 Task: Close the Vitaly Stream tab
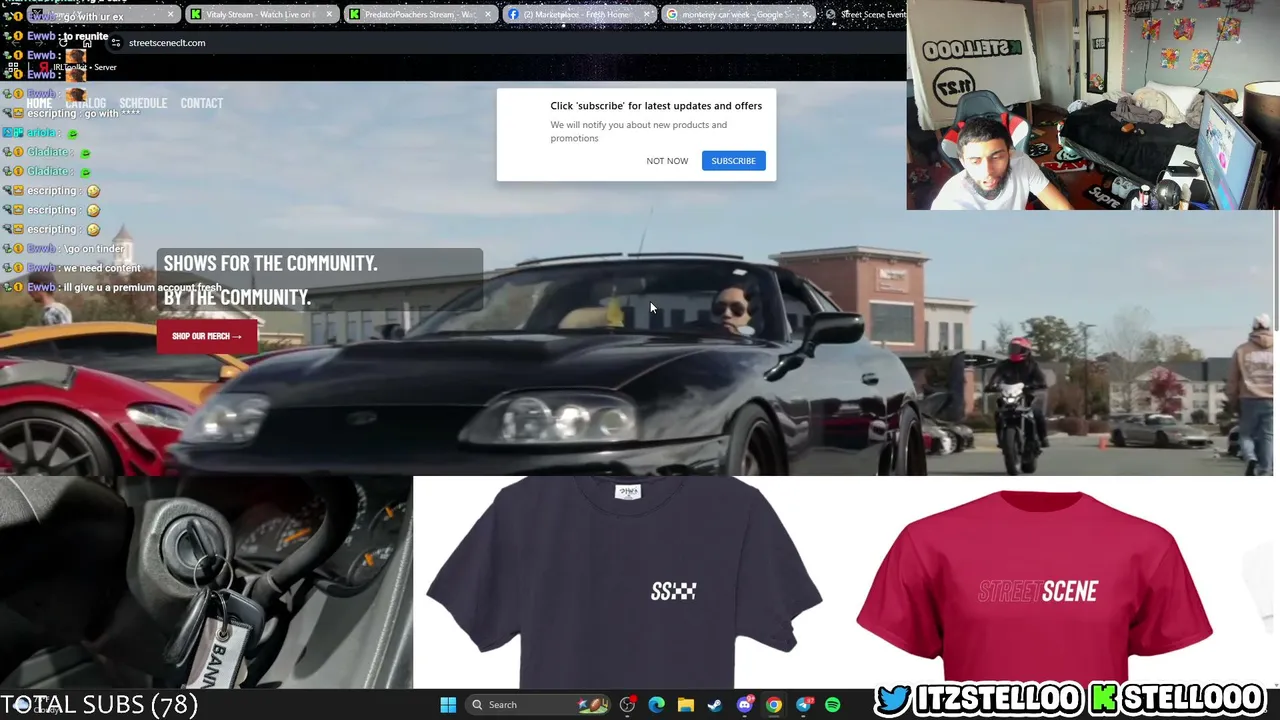coord(329,15)
